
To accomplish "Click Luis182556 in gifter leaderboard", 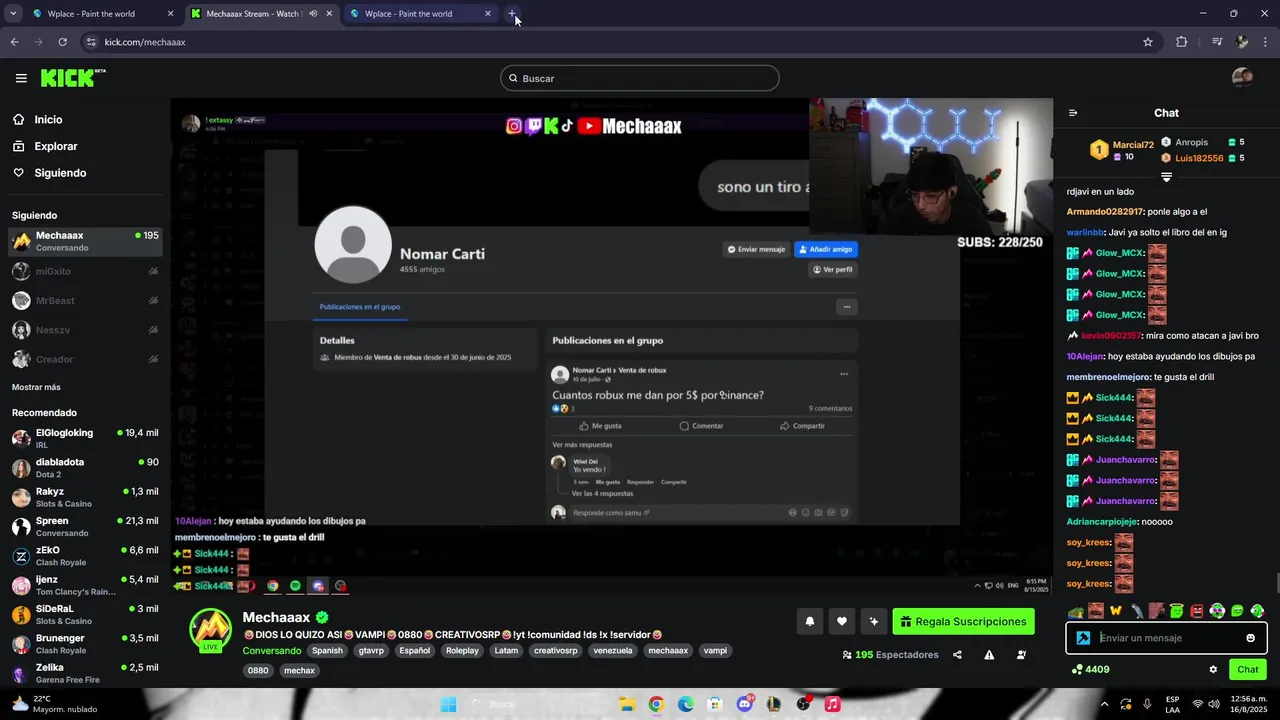I will (x=1199, y=158).
